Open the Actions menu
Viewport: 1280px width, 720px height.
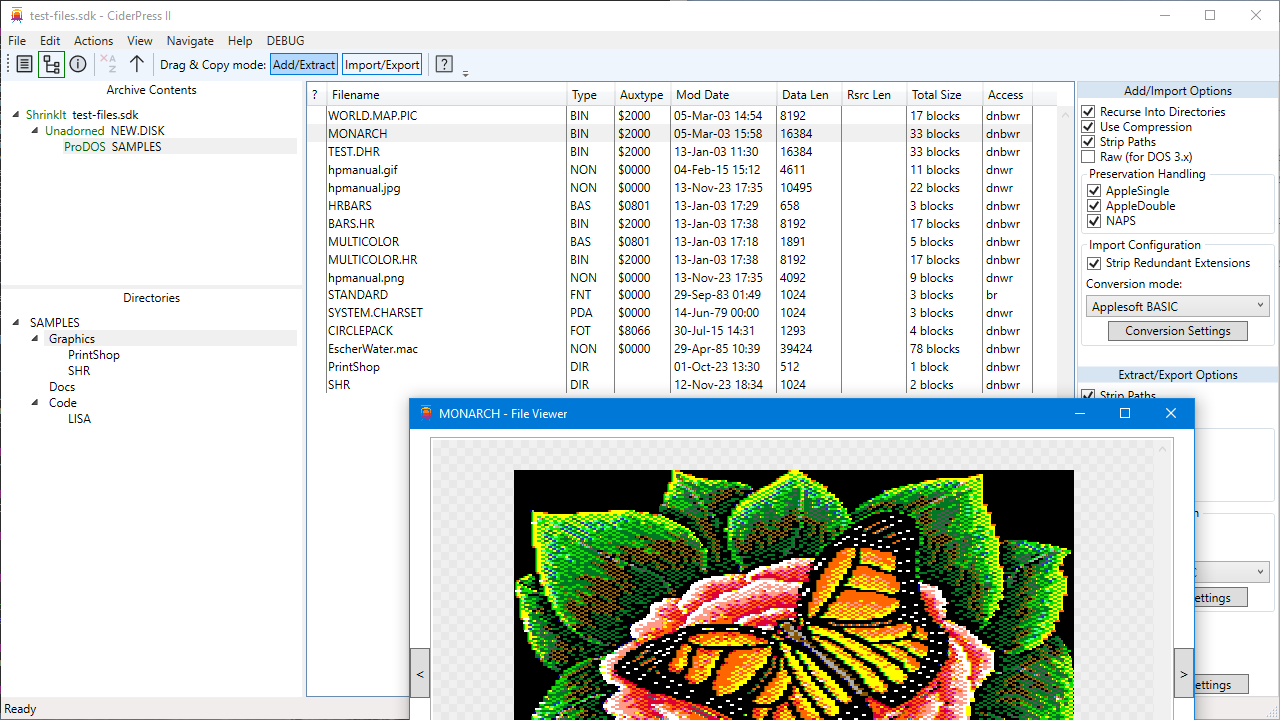click(x=93, y=41)
